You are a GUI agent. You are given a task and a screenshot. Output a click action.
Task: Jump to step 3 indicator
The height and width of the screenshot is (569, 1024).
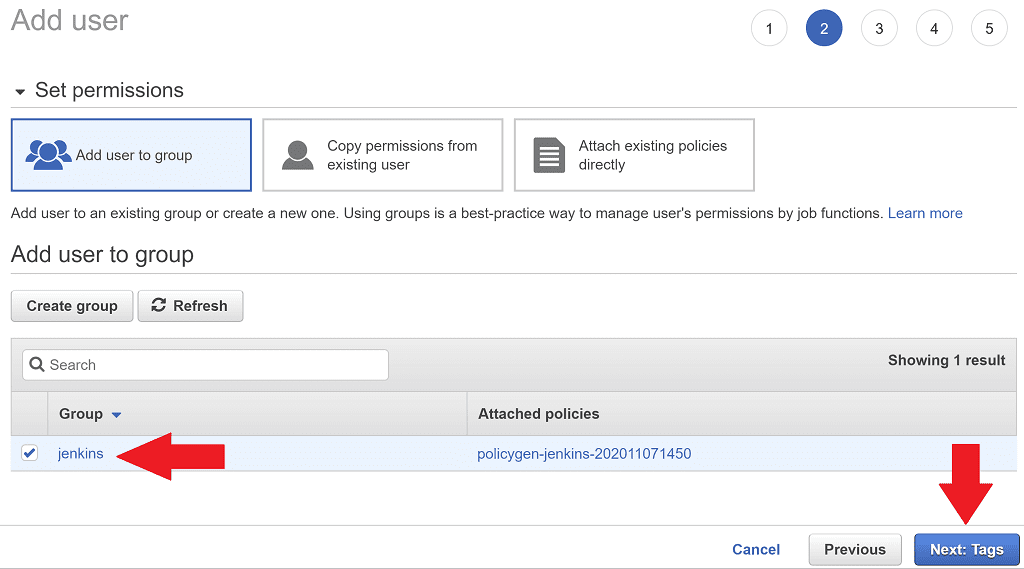pyautogui.click(x=879, y=28)
